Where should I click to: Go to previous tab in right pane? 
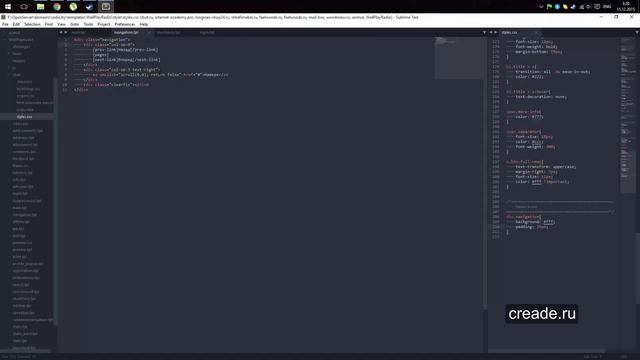[491, 33]
